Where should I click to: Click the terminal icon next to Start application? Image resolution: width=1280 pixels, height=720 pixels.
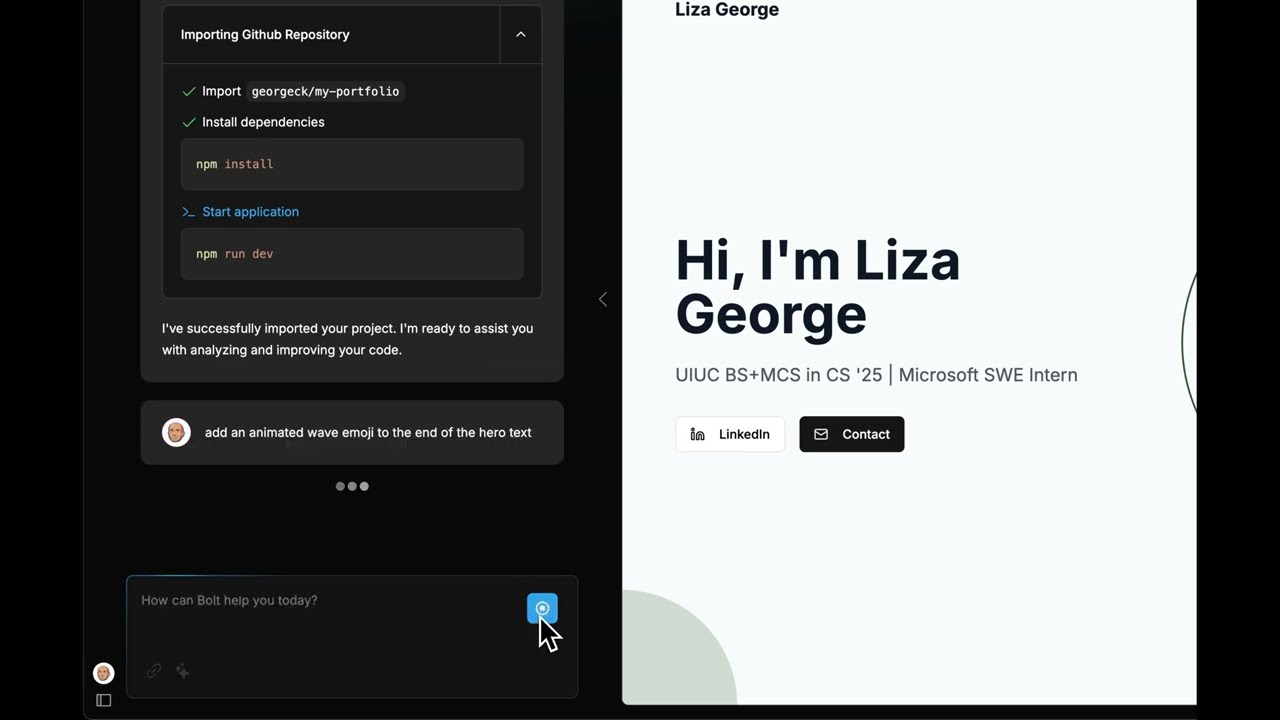click(188, 211)
